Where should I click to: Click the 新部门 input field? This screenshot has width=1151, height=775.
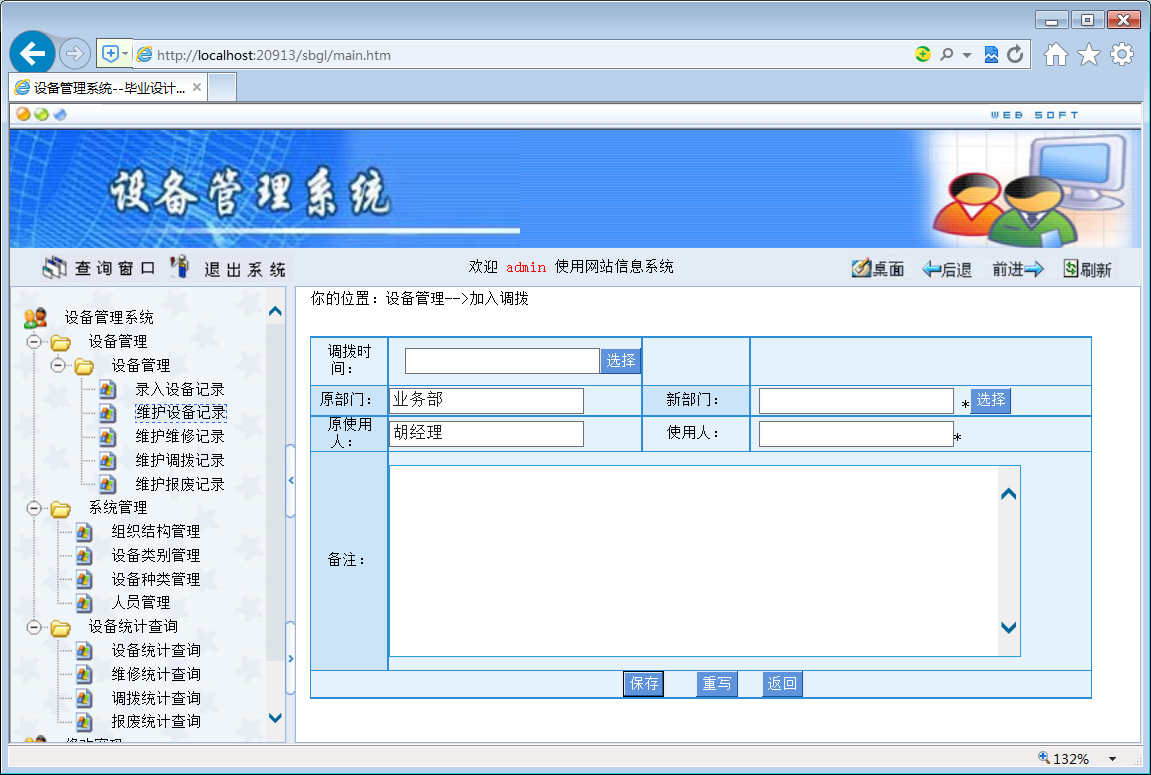[x=856, y=401]
